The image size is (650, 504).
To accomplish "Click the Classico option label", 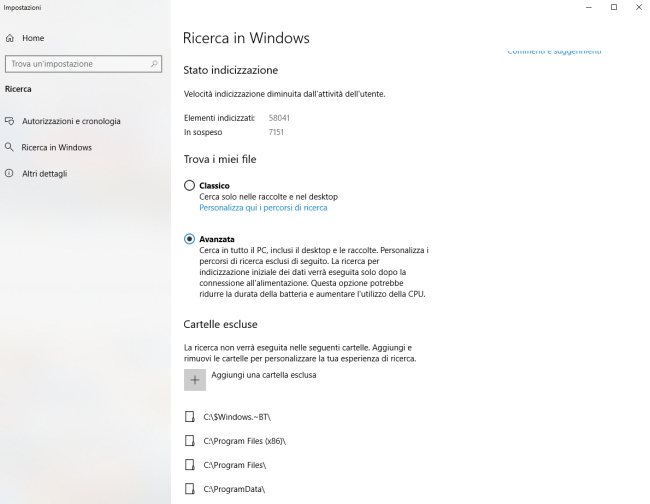I will point(214,185).
